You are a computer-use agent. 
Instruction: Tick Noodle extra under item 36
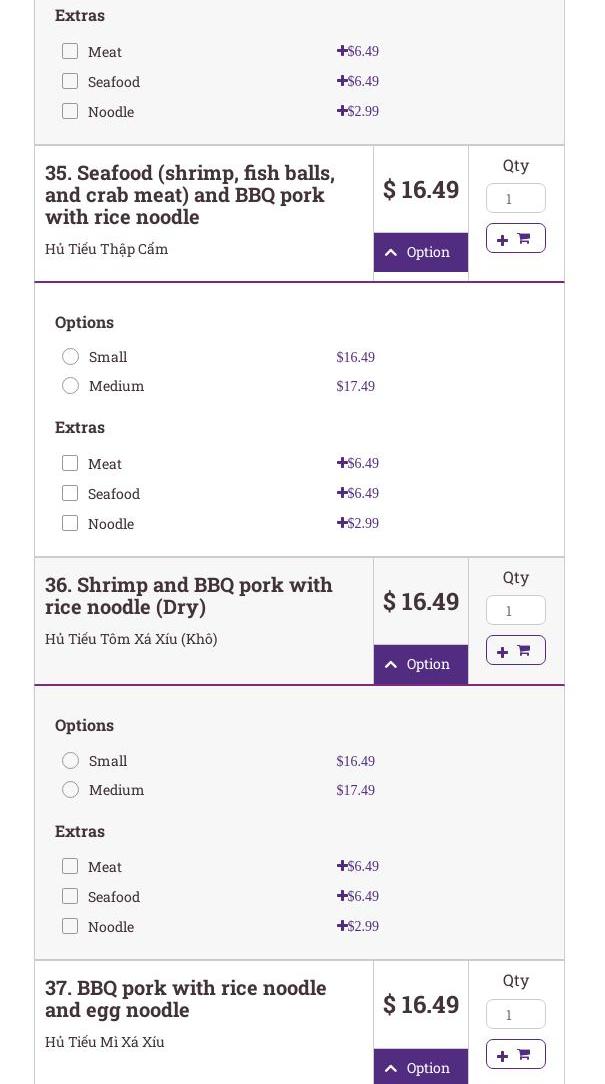coord(70,926)
